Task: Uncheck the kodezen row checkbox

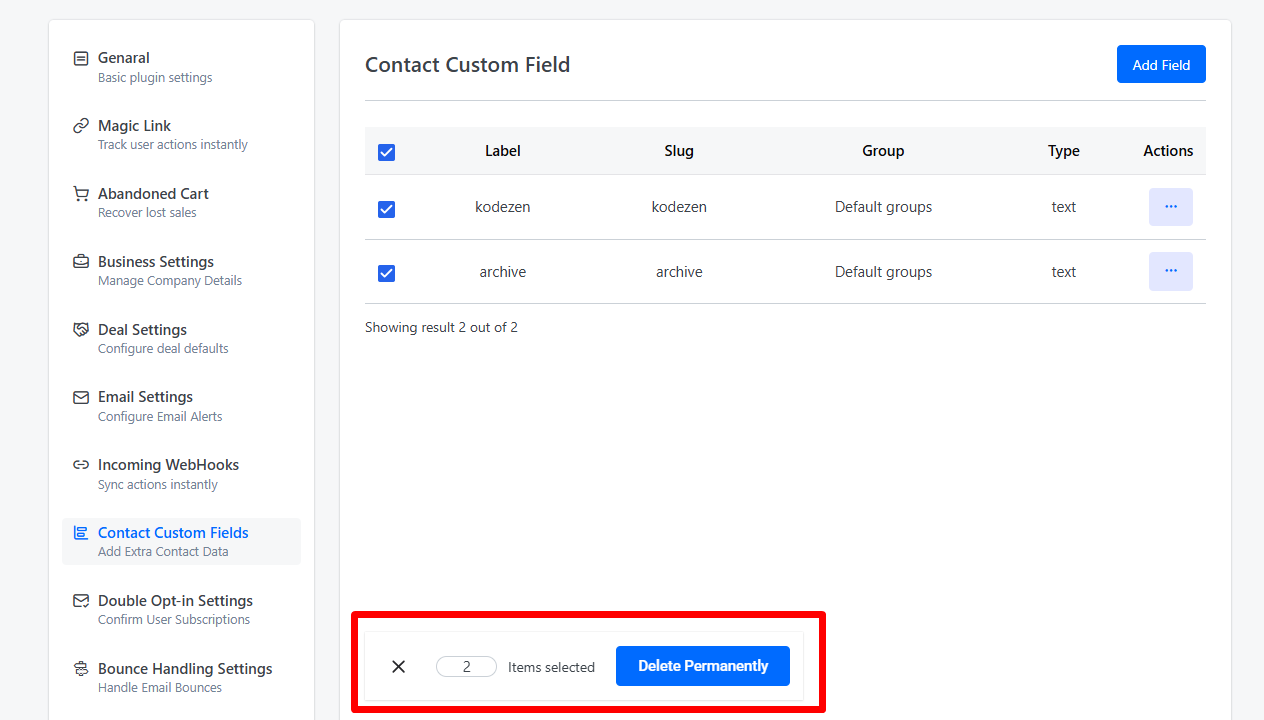Action: 386,209
